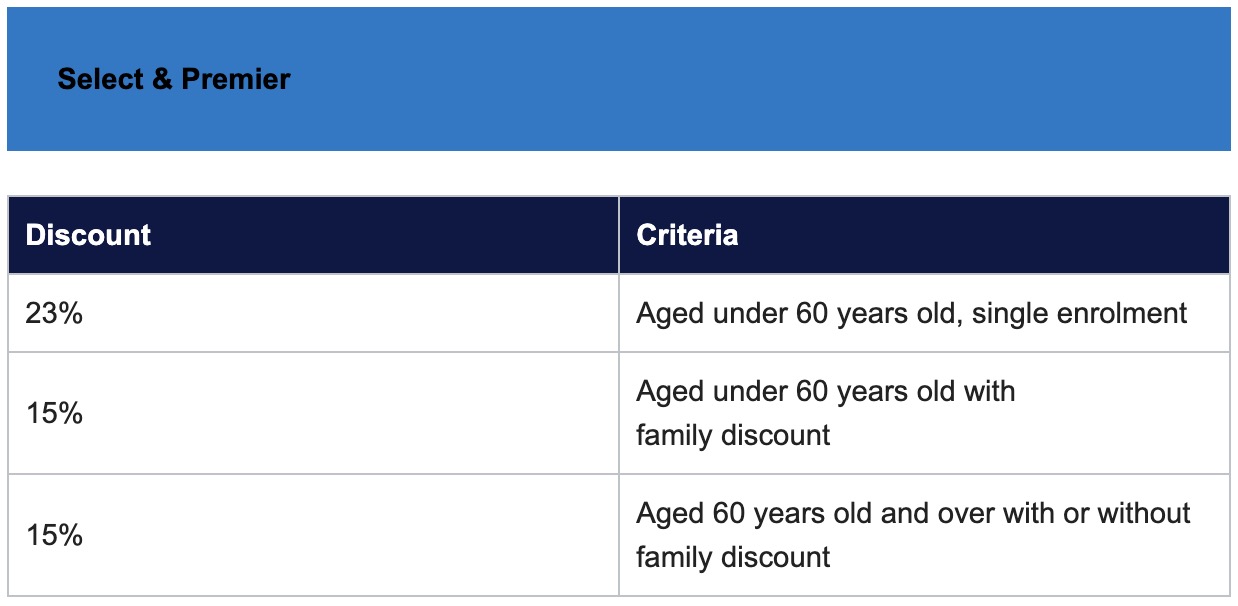Click the Criteria column header

687,235
